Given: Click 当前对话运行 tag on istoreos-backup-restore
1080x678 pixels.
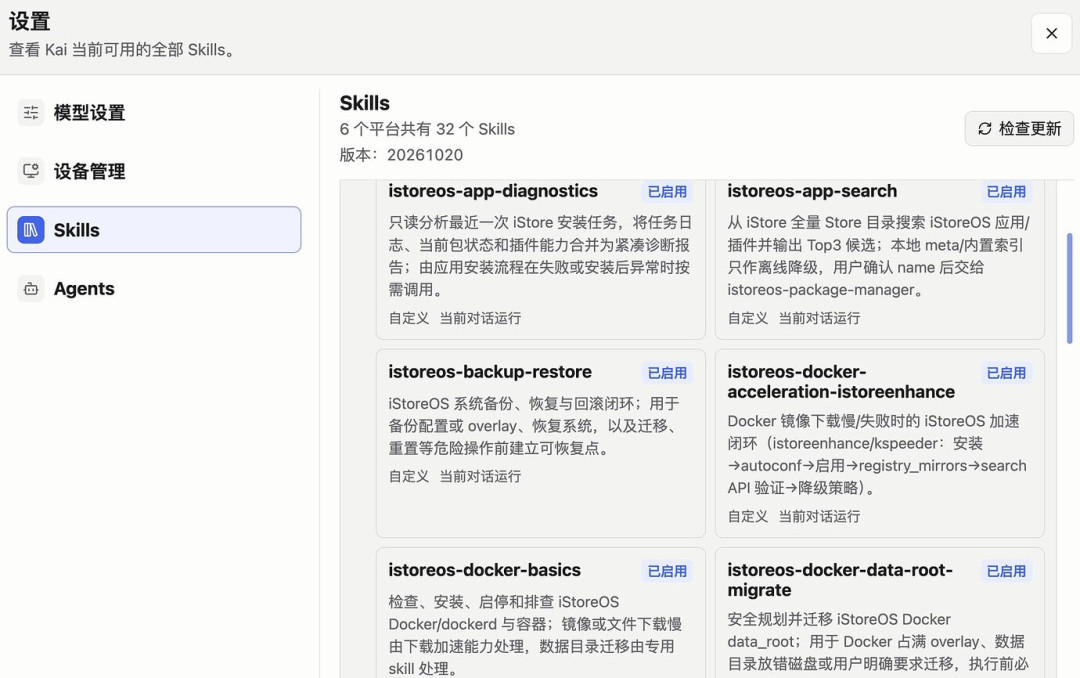Looking at the screenshot, I should [480, 477].
